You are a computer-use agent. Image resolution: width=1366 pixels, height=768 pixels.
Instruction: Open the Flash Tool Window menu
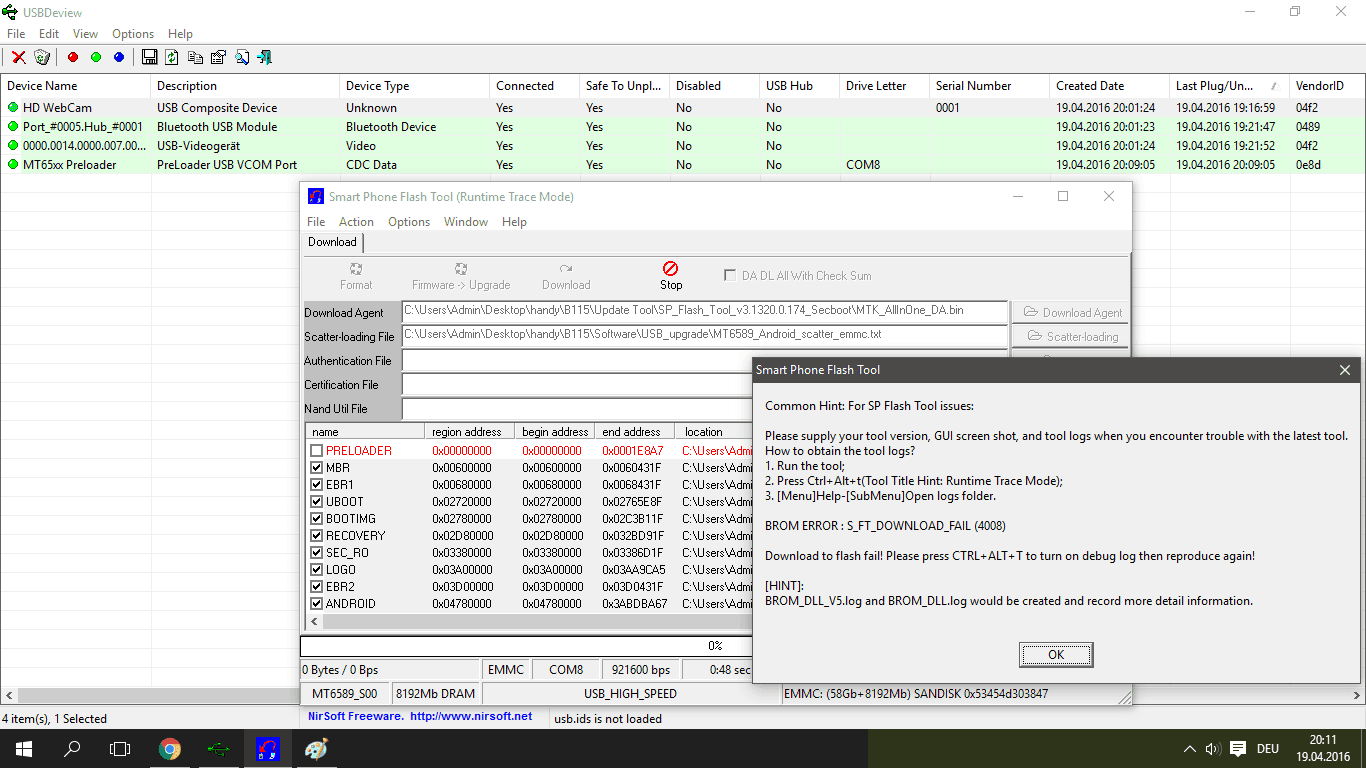pos(466,222)
